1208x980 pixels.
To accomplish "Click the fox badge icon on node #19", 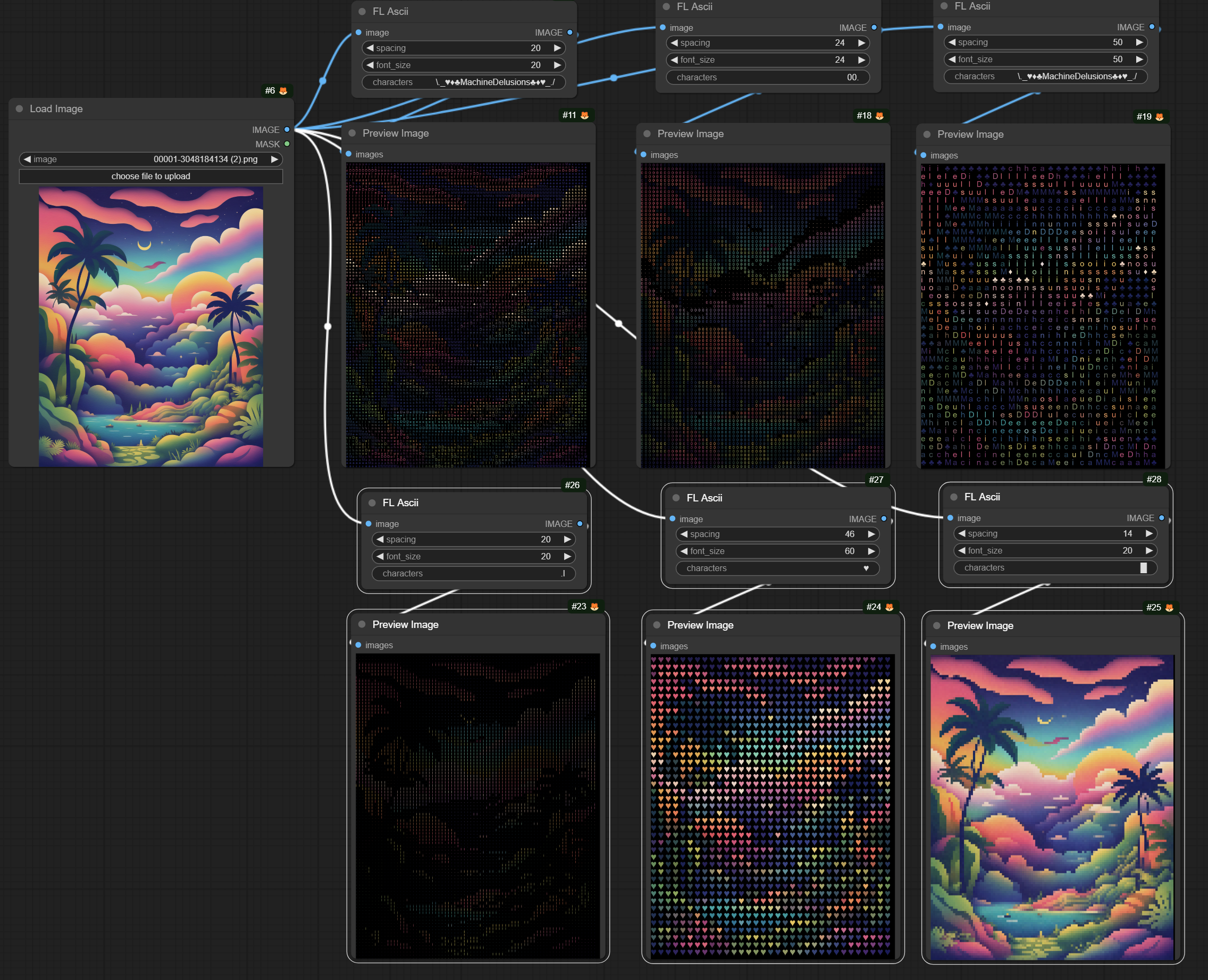I will [1160, 117].
